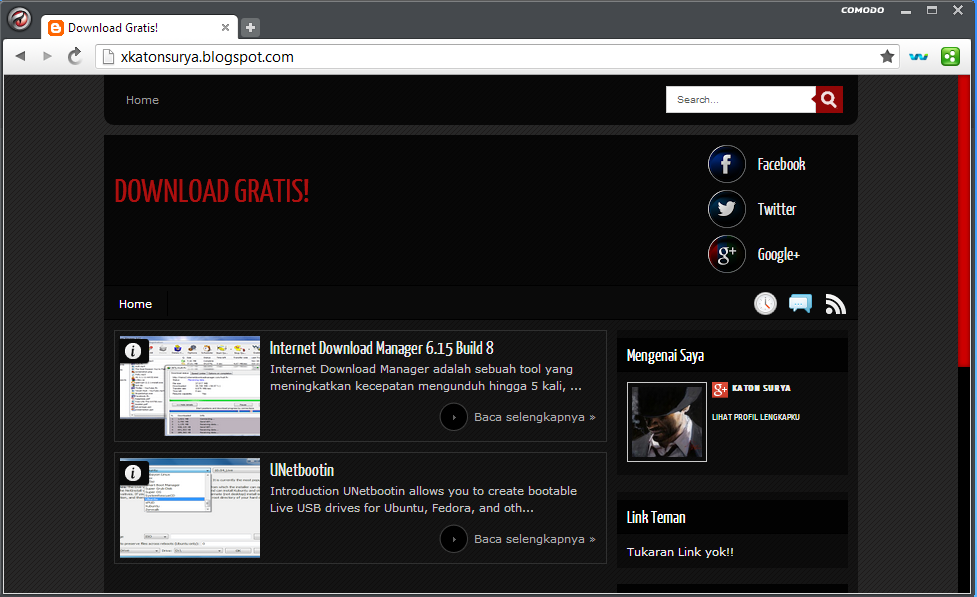This screenshot has width=977, height=597.
Task: Maximize the Comodo browser window
Action: (932, 10)
